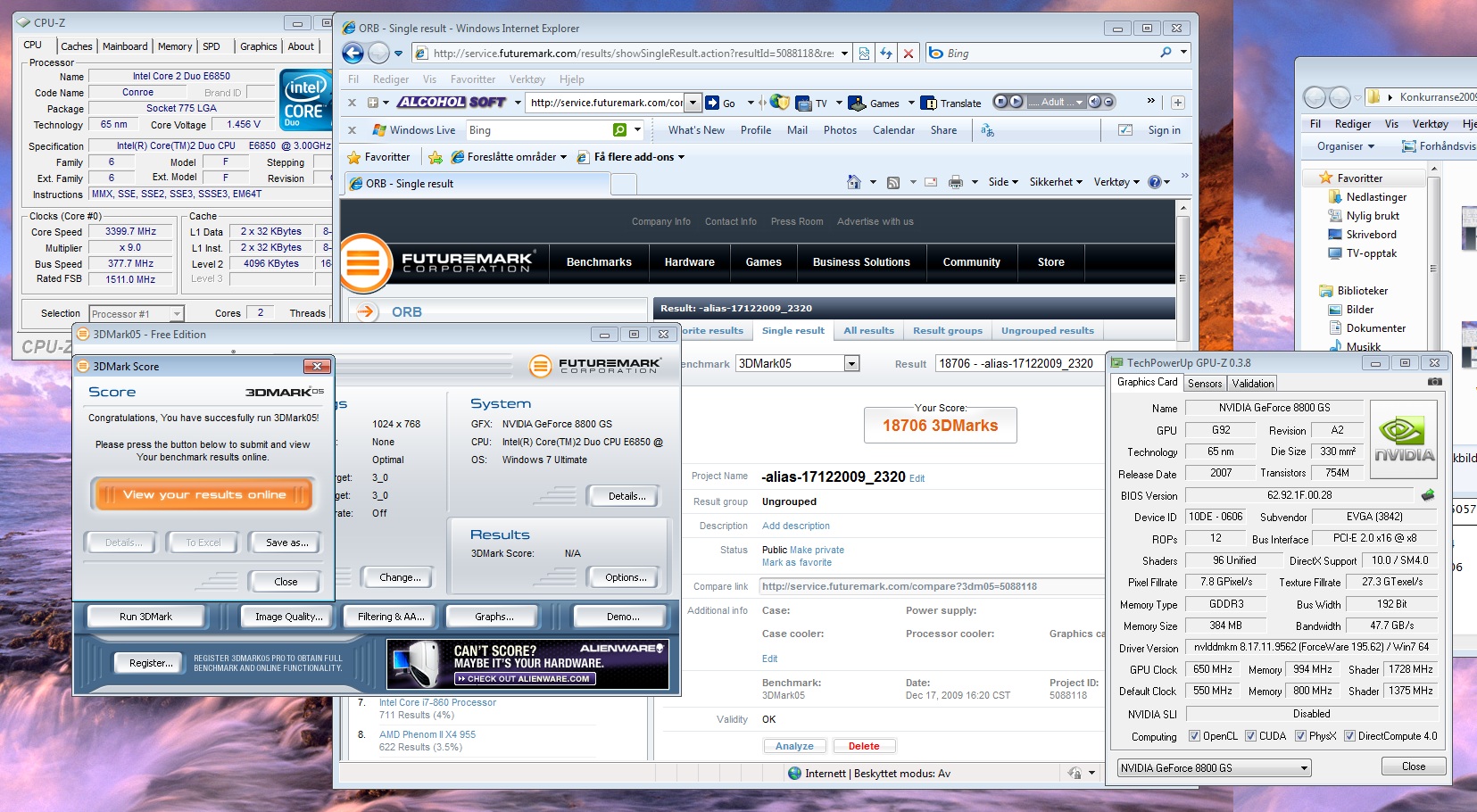Click the Bing search magnifier icon
The height and width of the screenshot is (812, 1477).
tap(1166, 53)
